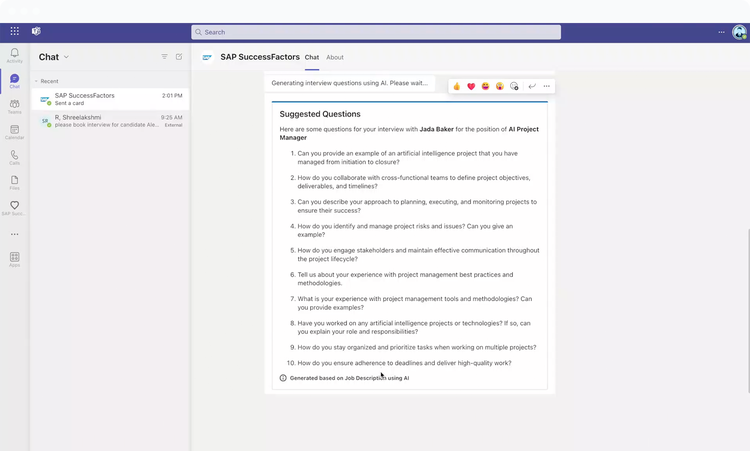Open Activity in the sidebar
The image size is (750, 451).
pyautogui.click(x=14, y=55)
